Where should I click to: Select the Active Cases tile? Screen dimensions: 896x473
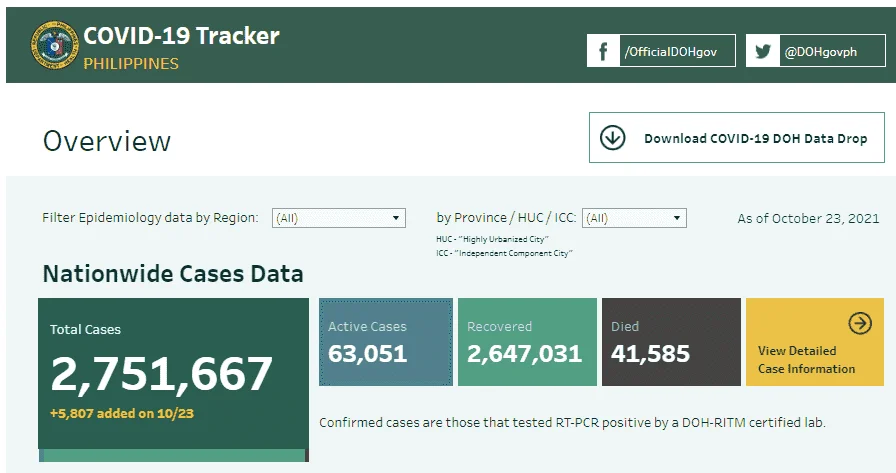click(386, 342)
